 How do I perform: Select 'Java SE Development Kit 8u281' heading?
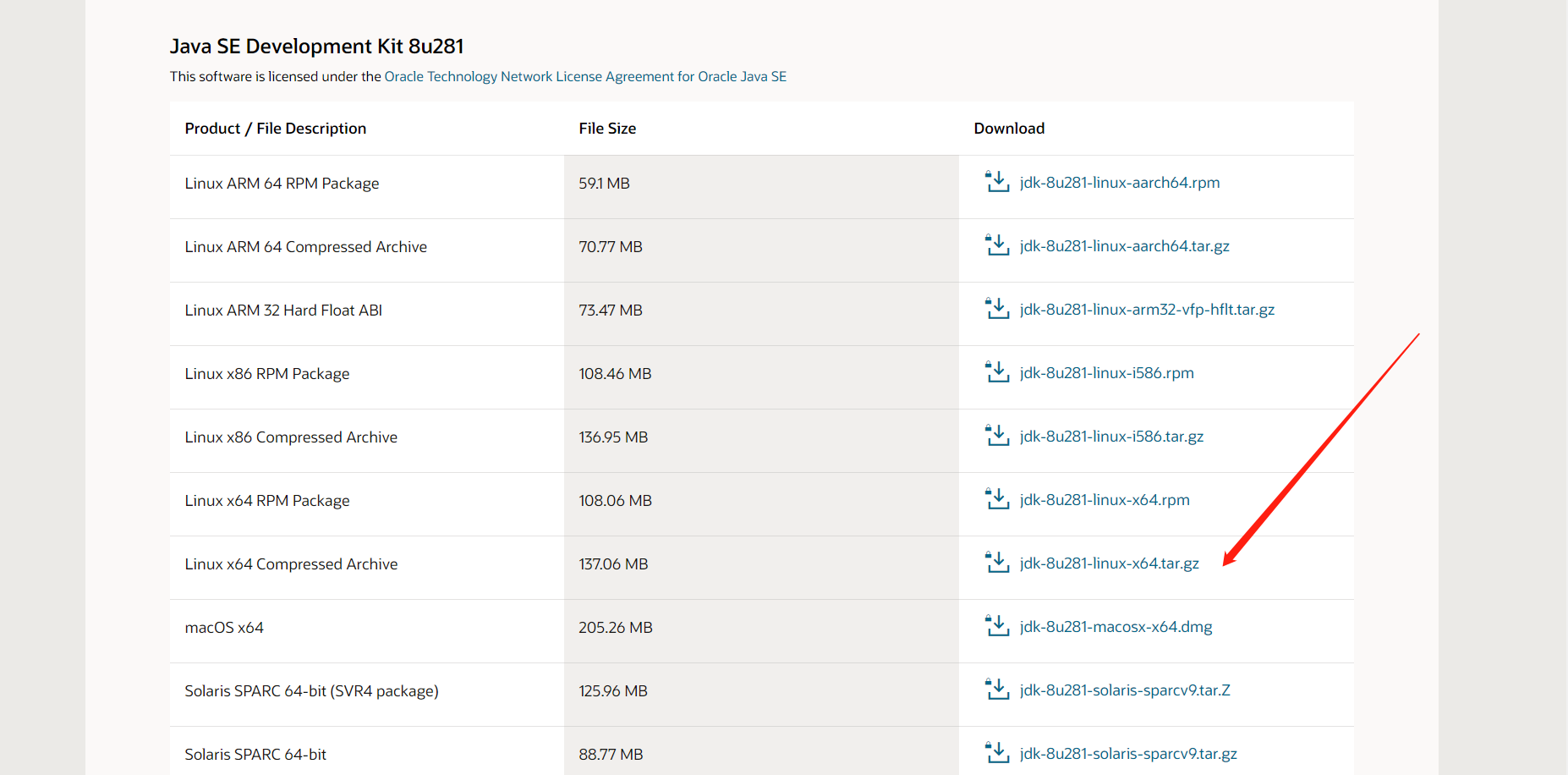[x=316, y=47]
